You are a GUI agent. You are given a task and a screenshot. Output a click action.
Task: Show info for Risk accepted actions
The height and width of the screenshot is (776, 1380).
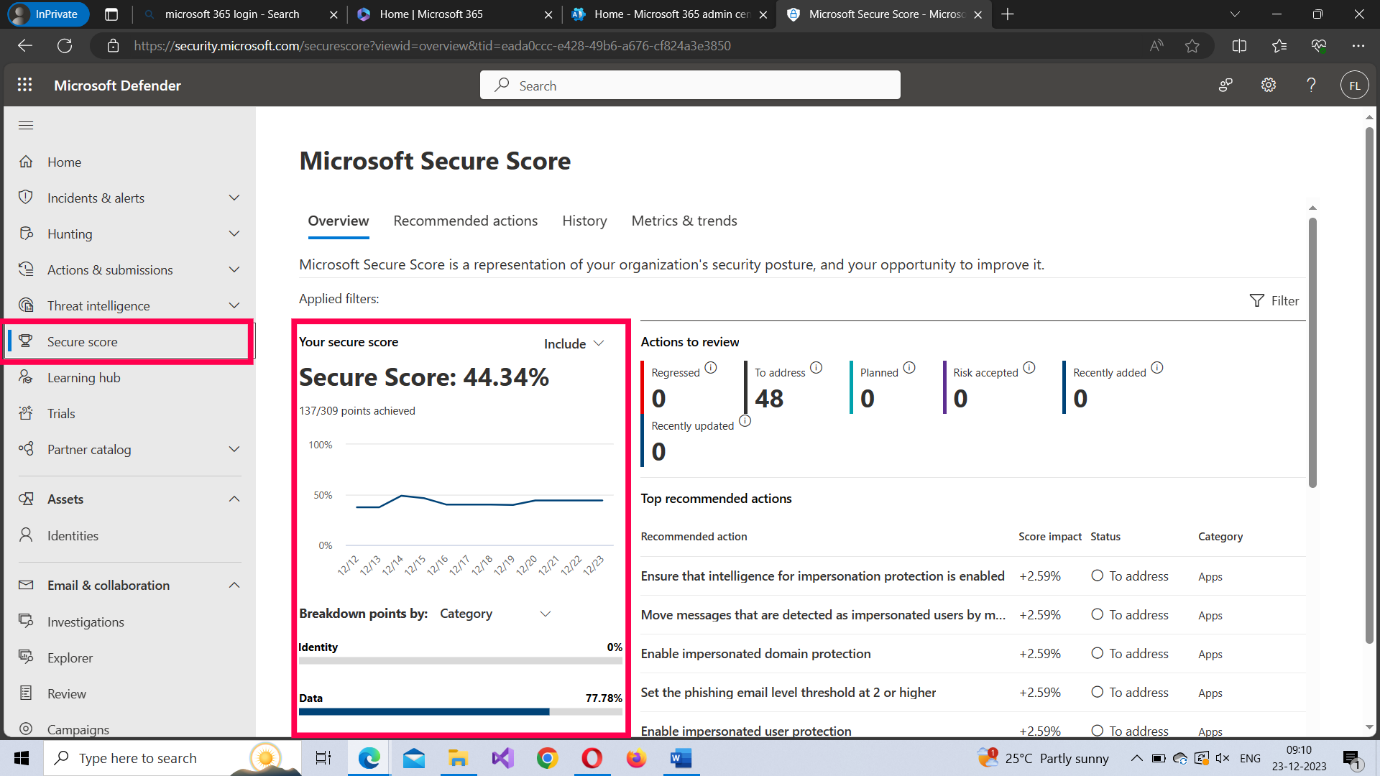1029,367
